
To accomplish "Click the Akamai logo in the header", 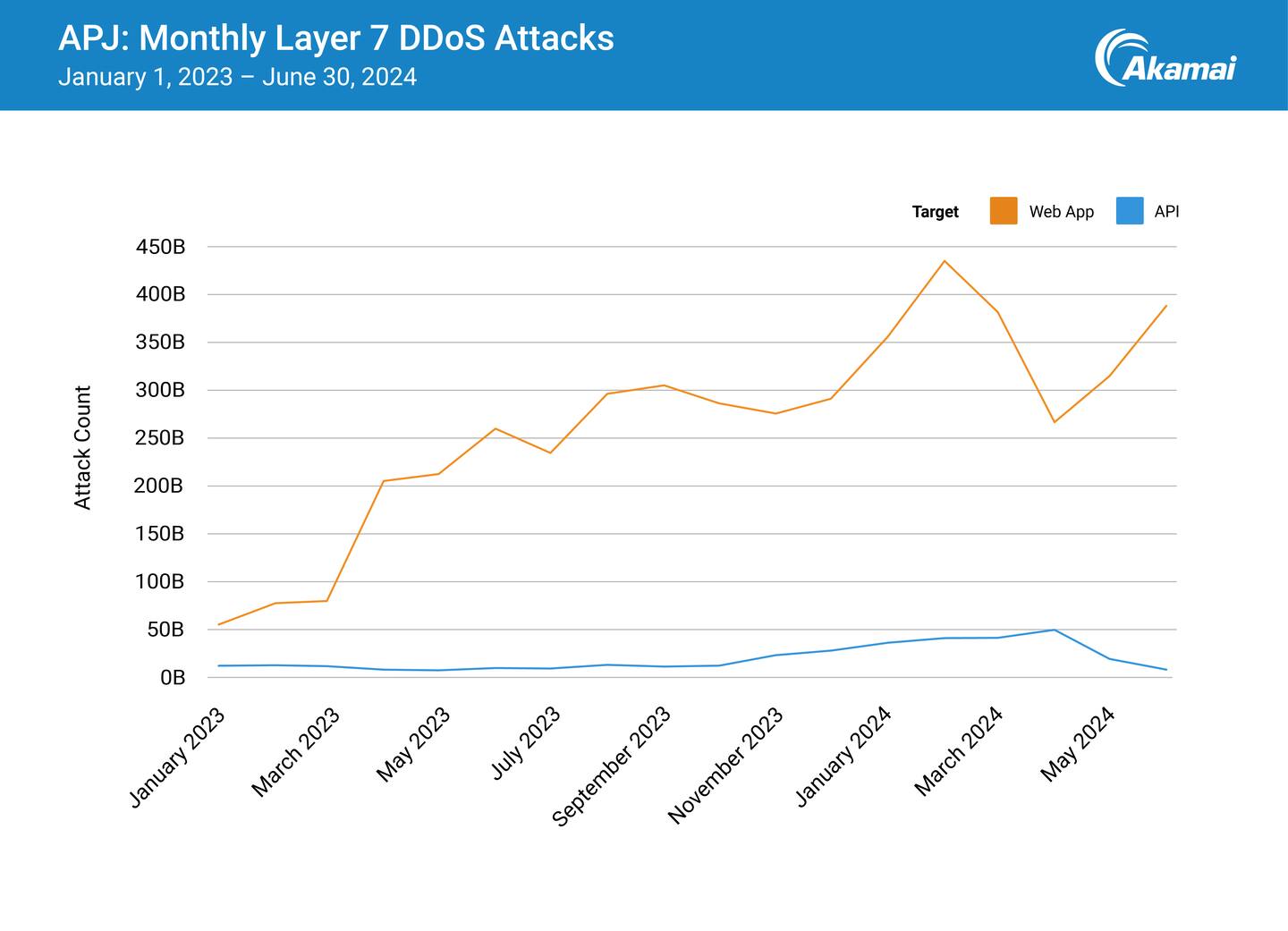I will [x=1165, y=58].
